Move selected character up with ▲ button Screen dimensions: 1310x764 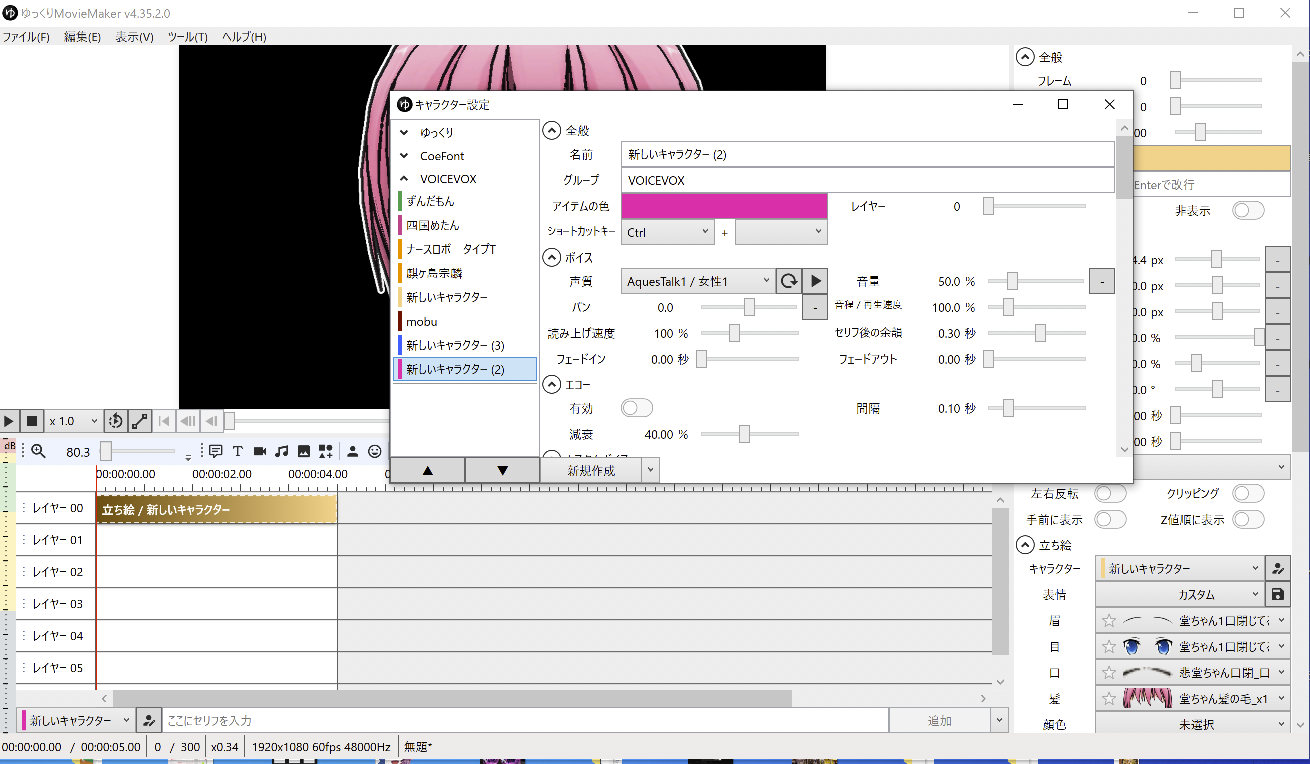tap(428, 470)
